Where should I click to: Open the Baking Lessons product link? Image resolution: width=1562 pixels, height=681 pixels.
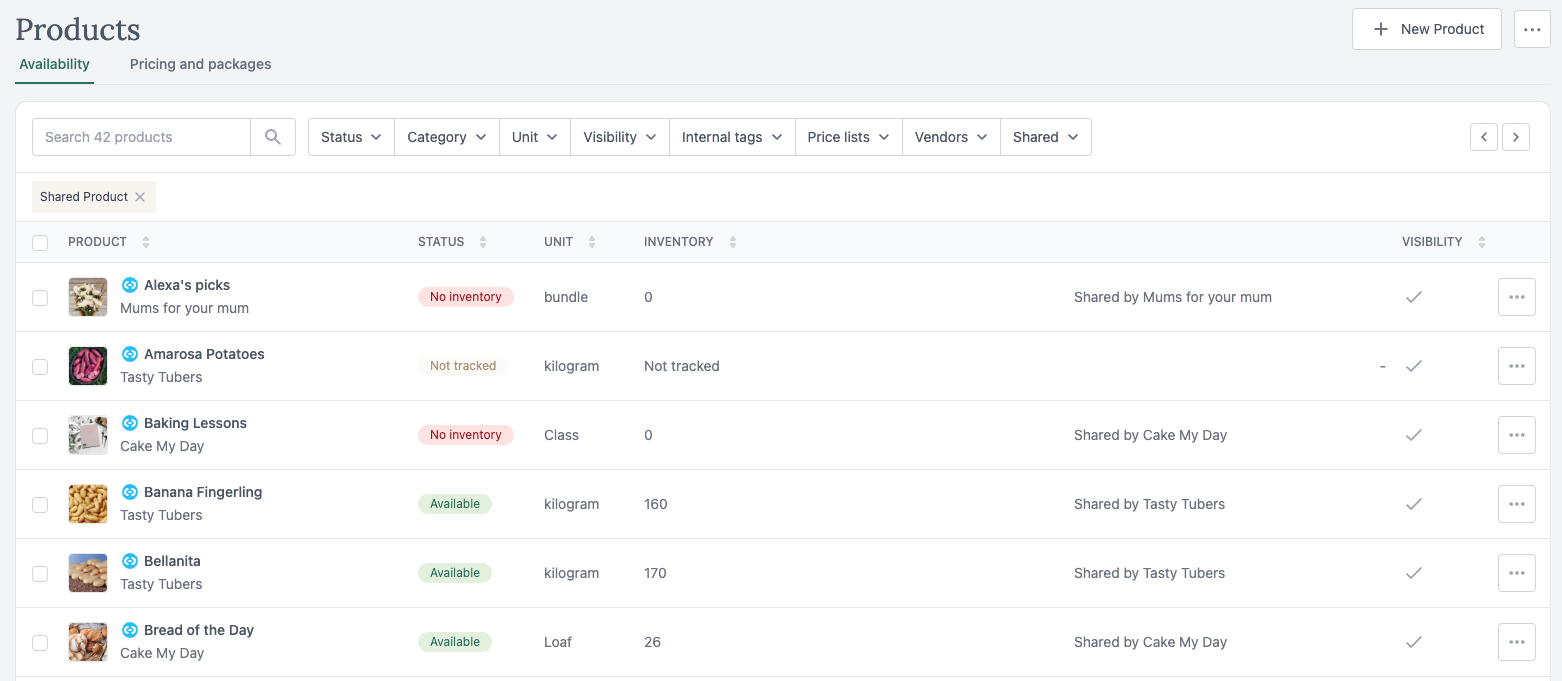195,423
